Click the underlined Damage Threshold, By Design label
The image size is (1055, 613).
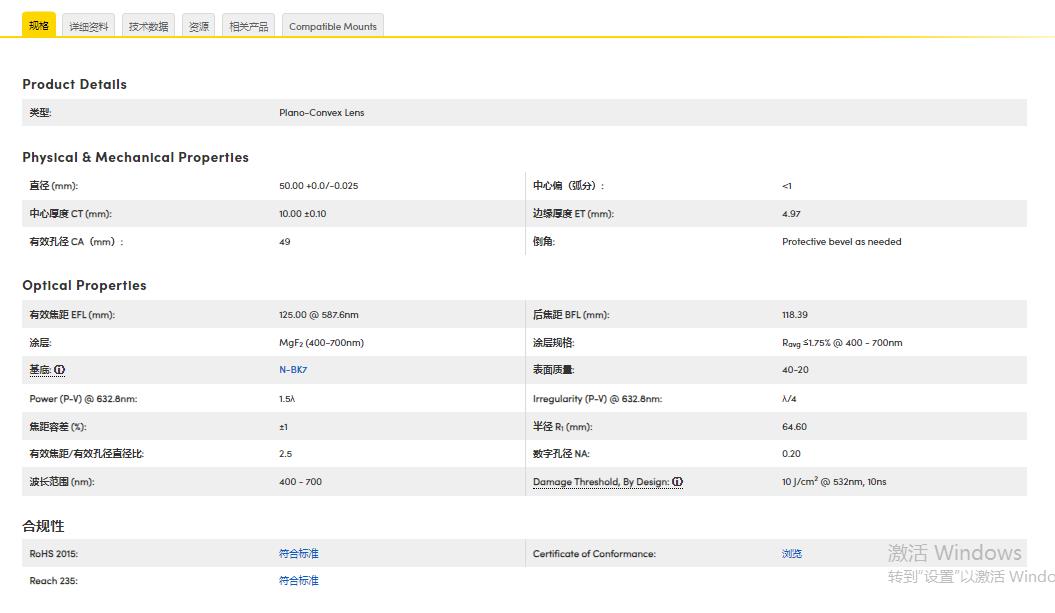[600, 482]
